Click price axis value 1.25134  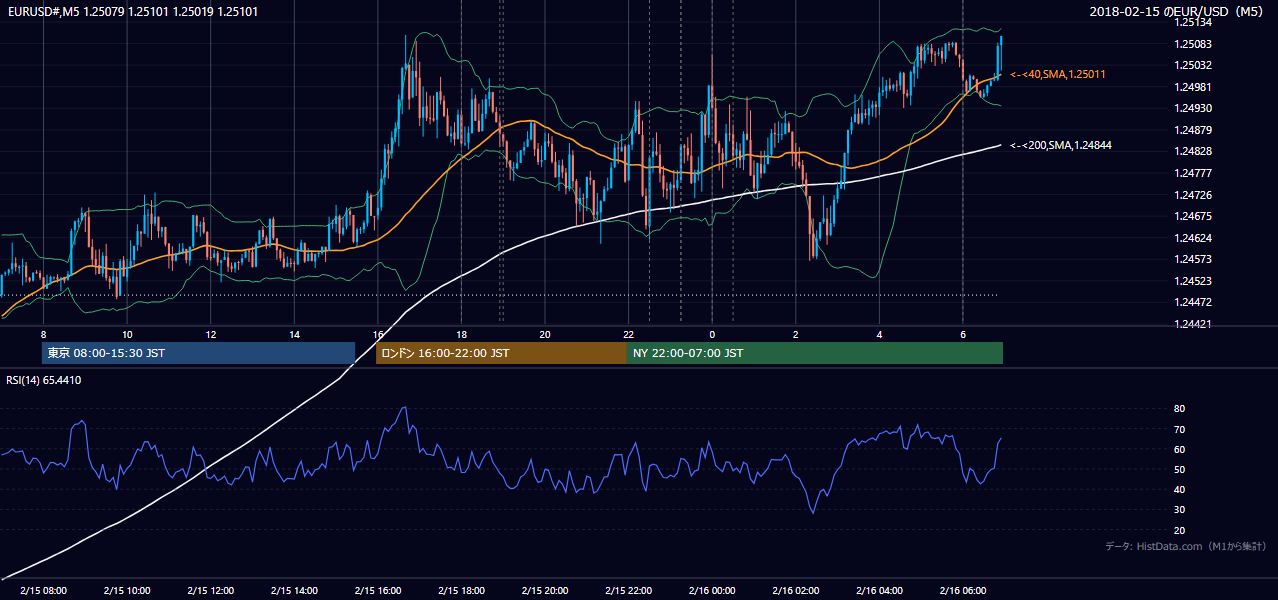[1195, 22]
